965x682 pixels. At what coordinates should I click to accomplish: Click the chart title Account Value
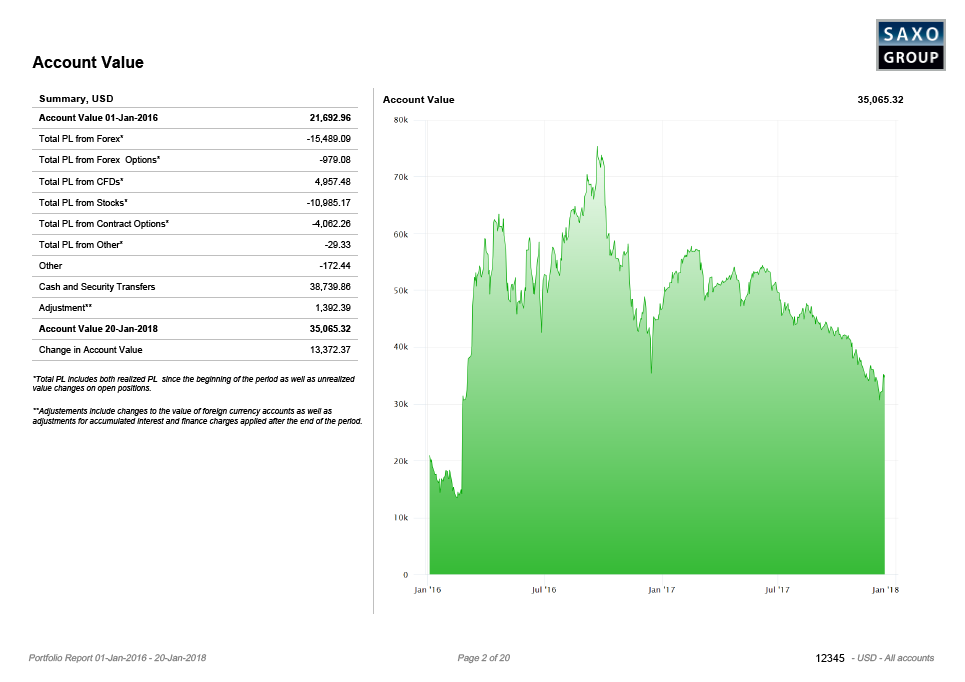coord(418,100)
